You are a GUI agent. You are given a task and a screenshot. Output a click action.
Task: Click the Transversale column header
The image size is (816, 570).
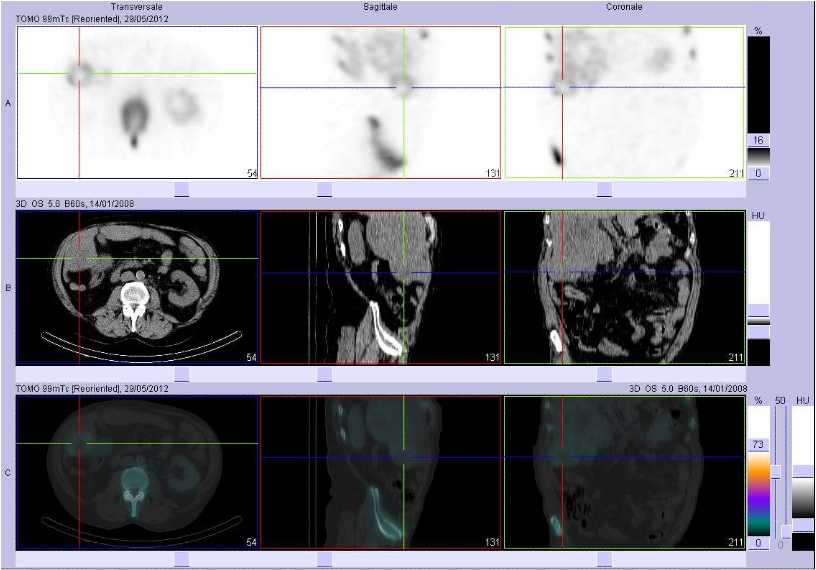click(x=137, y=7)
